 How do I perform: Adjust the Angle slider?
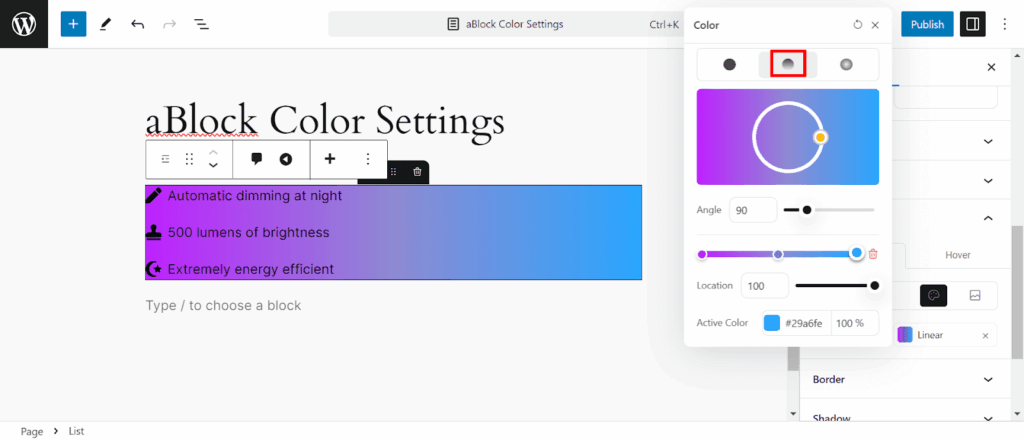click(829, 210)
